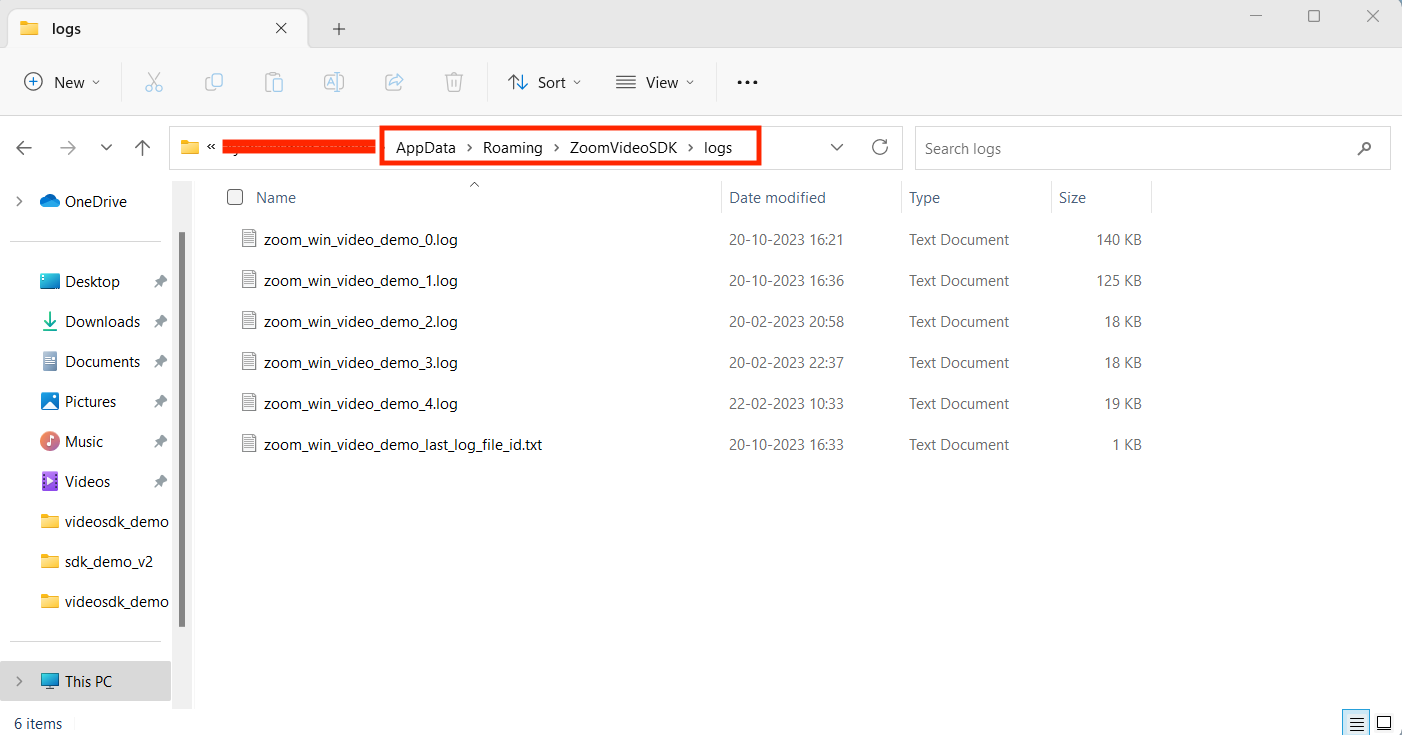Click the pin icon beside Videos

click(160, 482)
